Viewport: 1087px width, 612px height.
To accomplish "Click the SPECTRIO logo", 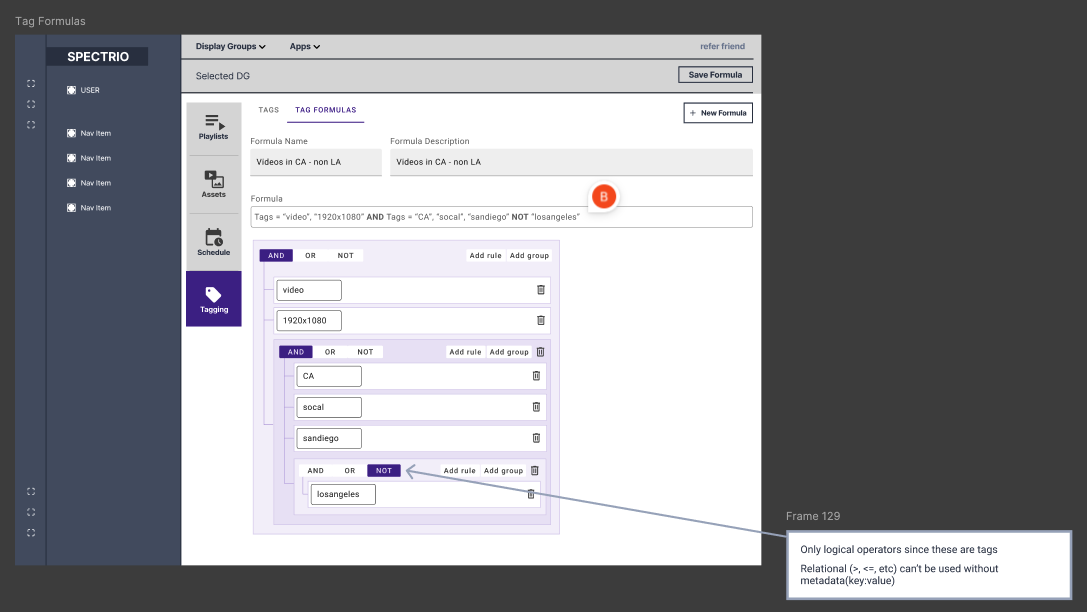I will click(98, 57).
